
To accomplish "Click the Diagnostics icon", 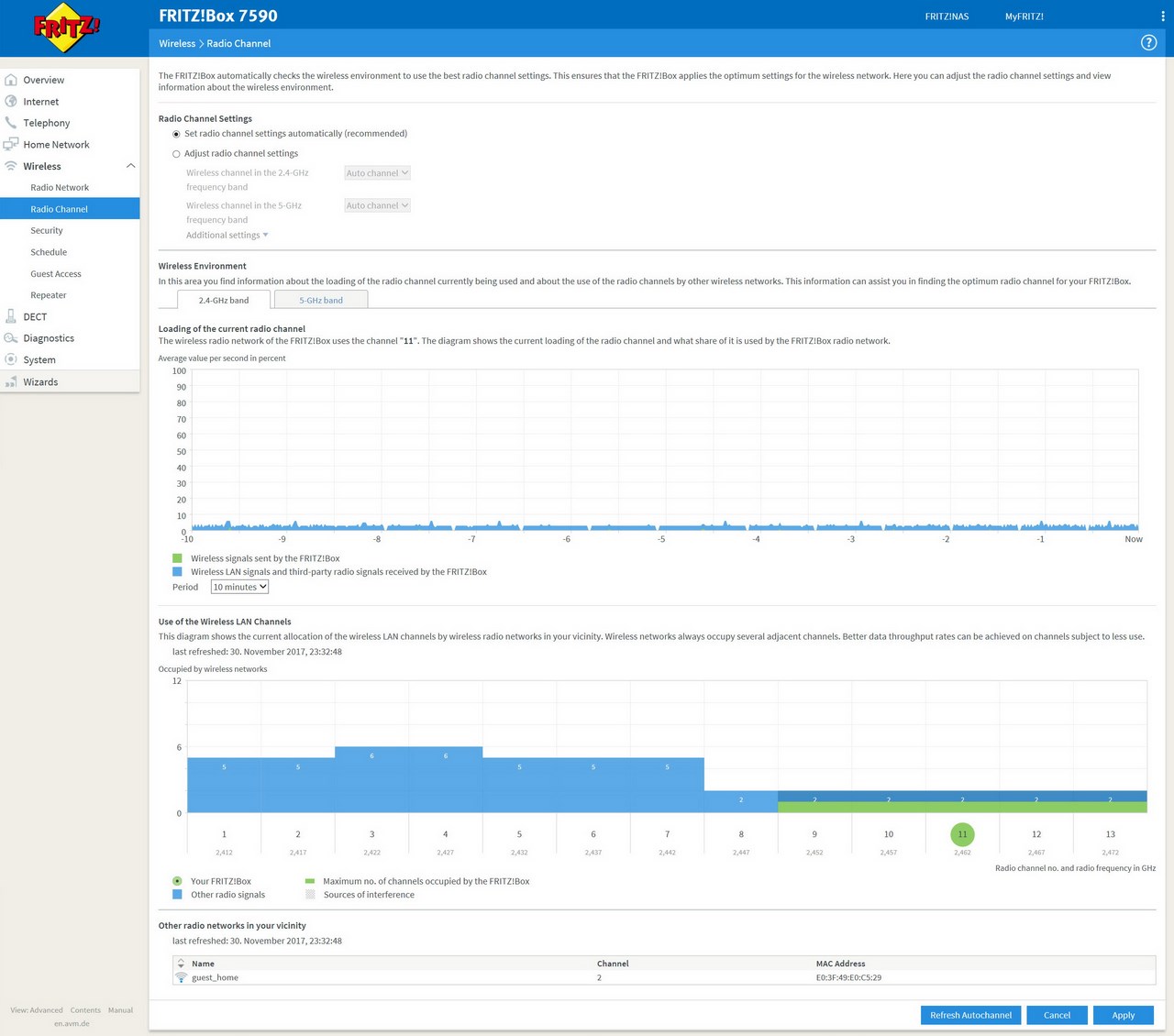I will [x=11, y=338].
